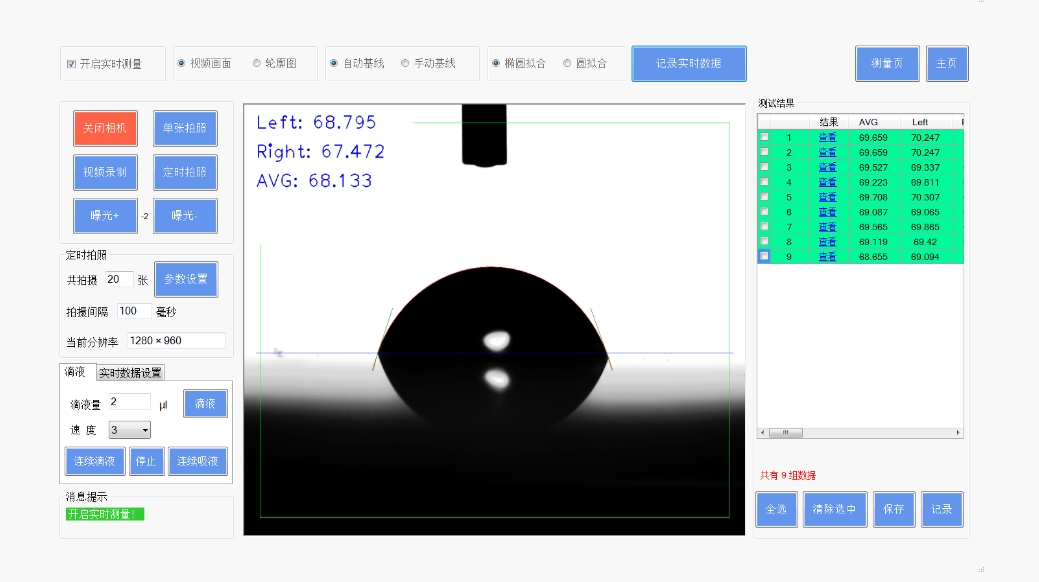Select the 轮廓图 contour view radio button

(x=257, y=63)
